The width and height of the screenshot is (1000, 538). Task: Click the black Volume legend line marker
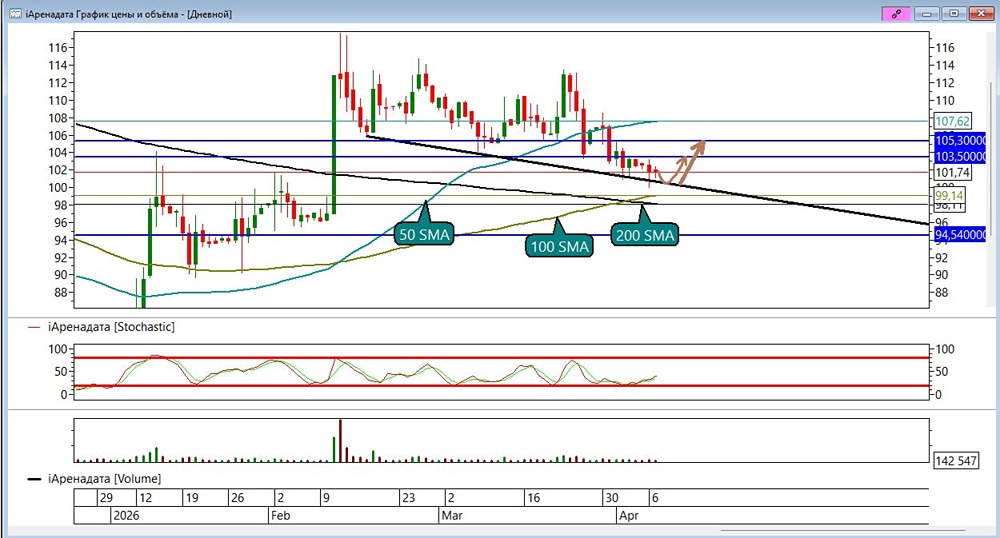click(34, 479)
